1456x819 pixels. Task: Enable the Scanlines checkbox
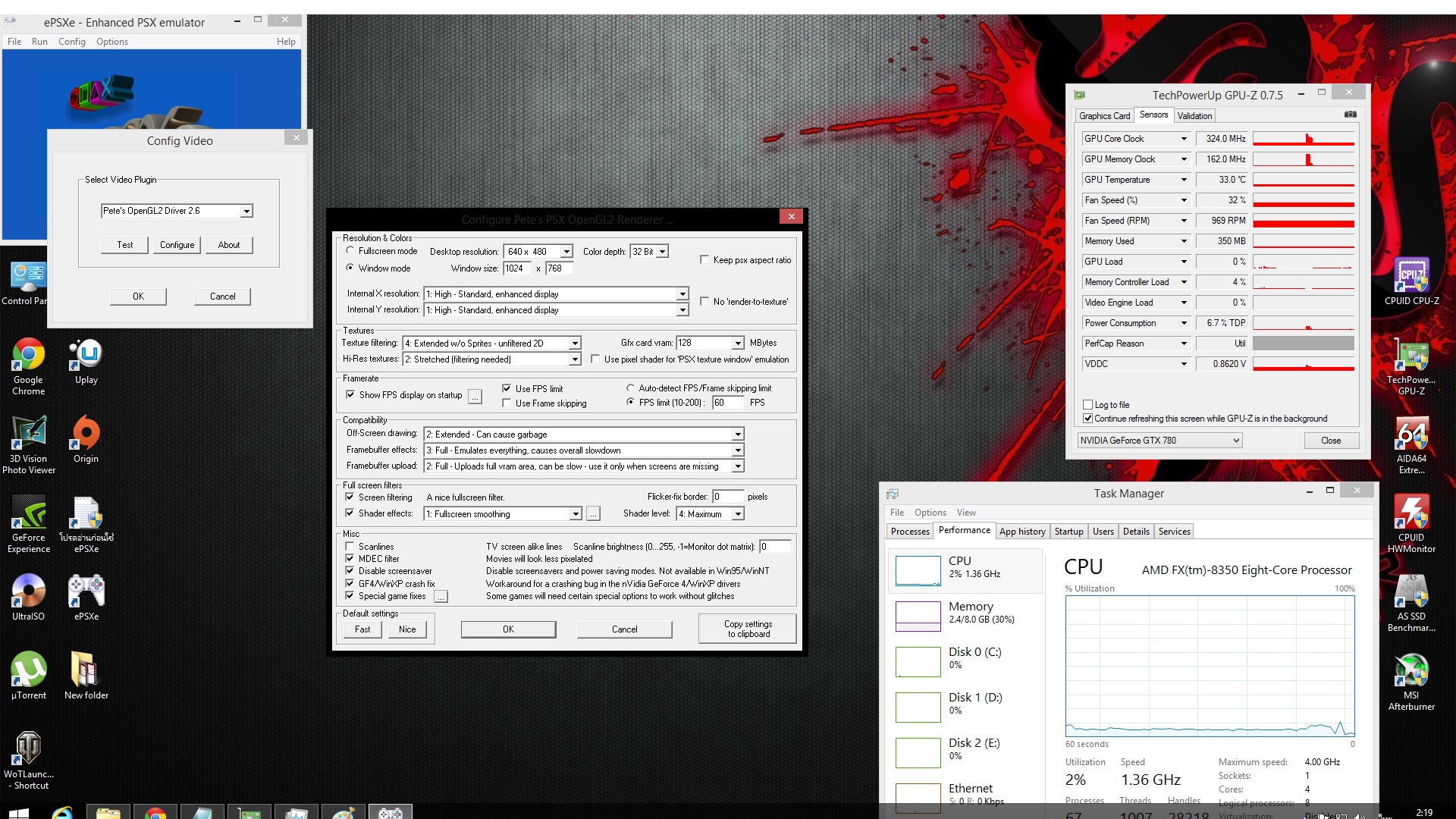tap(350, 546)
